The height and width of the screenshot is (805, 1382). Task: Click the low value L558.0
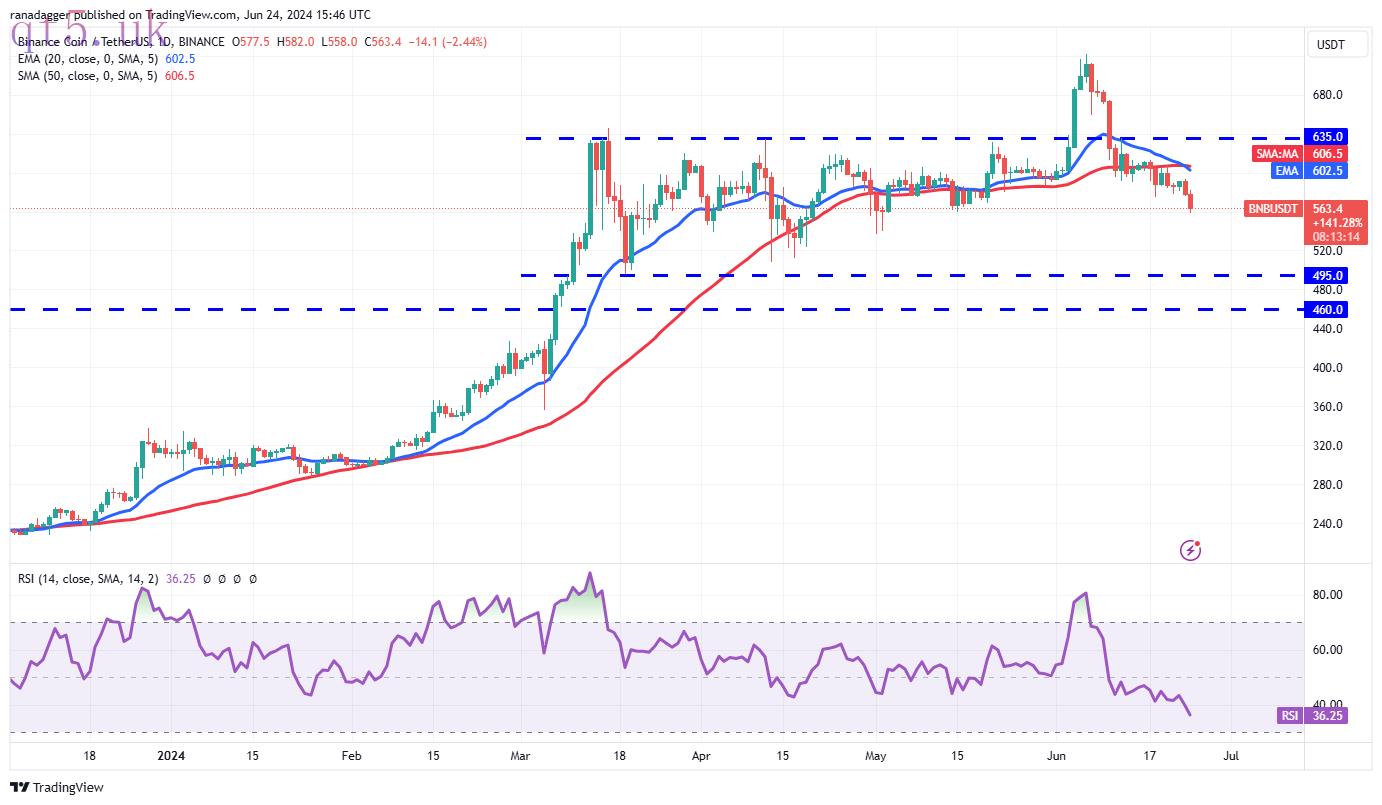[337, 43]
